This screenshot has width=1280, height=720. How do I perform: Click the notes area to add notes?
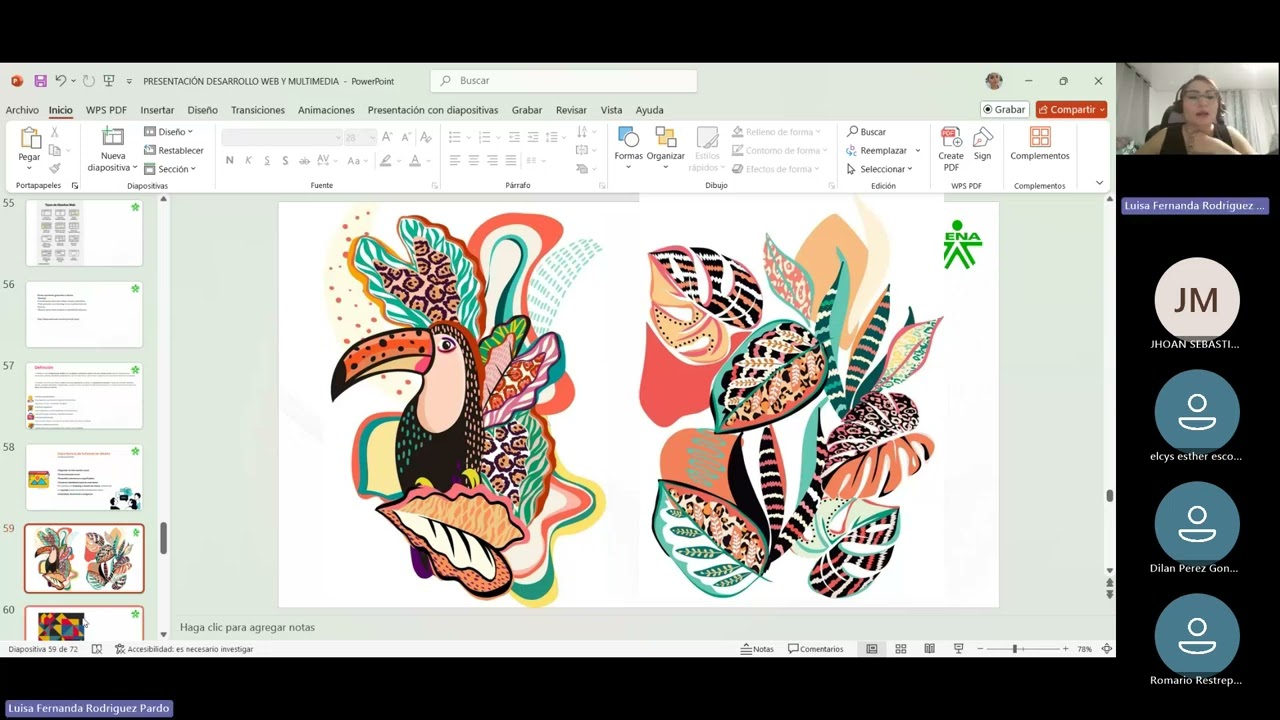(x=640, y=627)
